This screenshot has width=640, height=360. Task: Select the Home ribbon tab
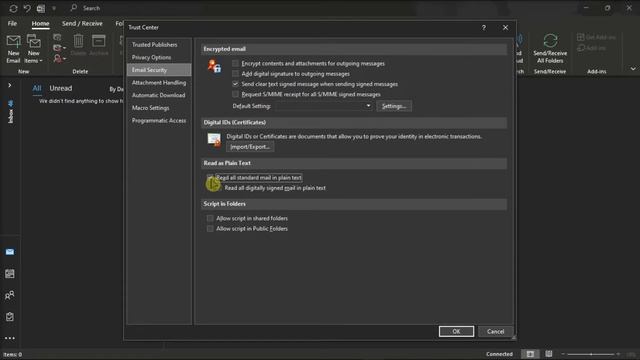(x=40, y=23)
